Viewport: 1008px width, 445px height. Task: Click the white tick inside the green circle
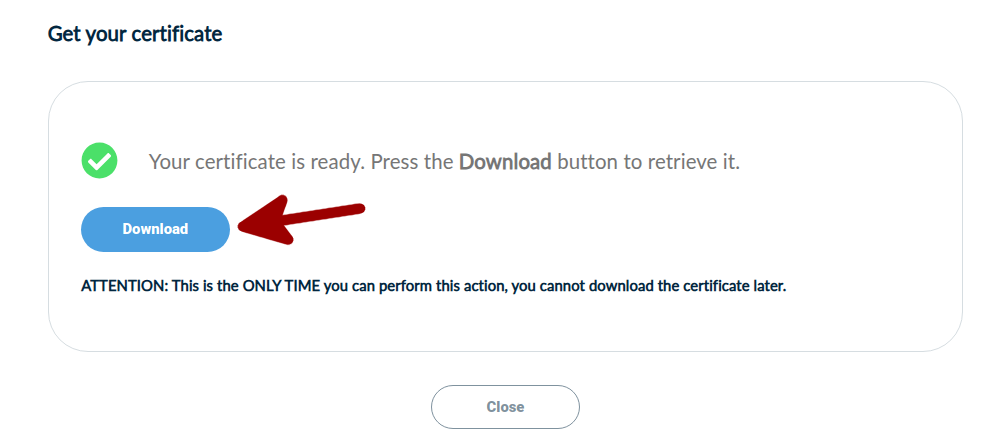coord(99,160)
